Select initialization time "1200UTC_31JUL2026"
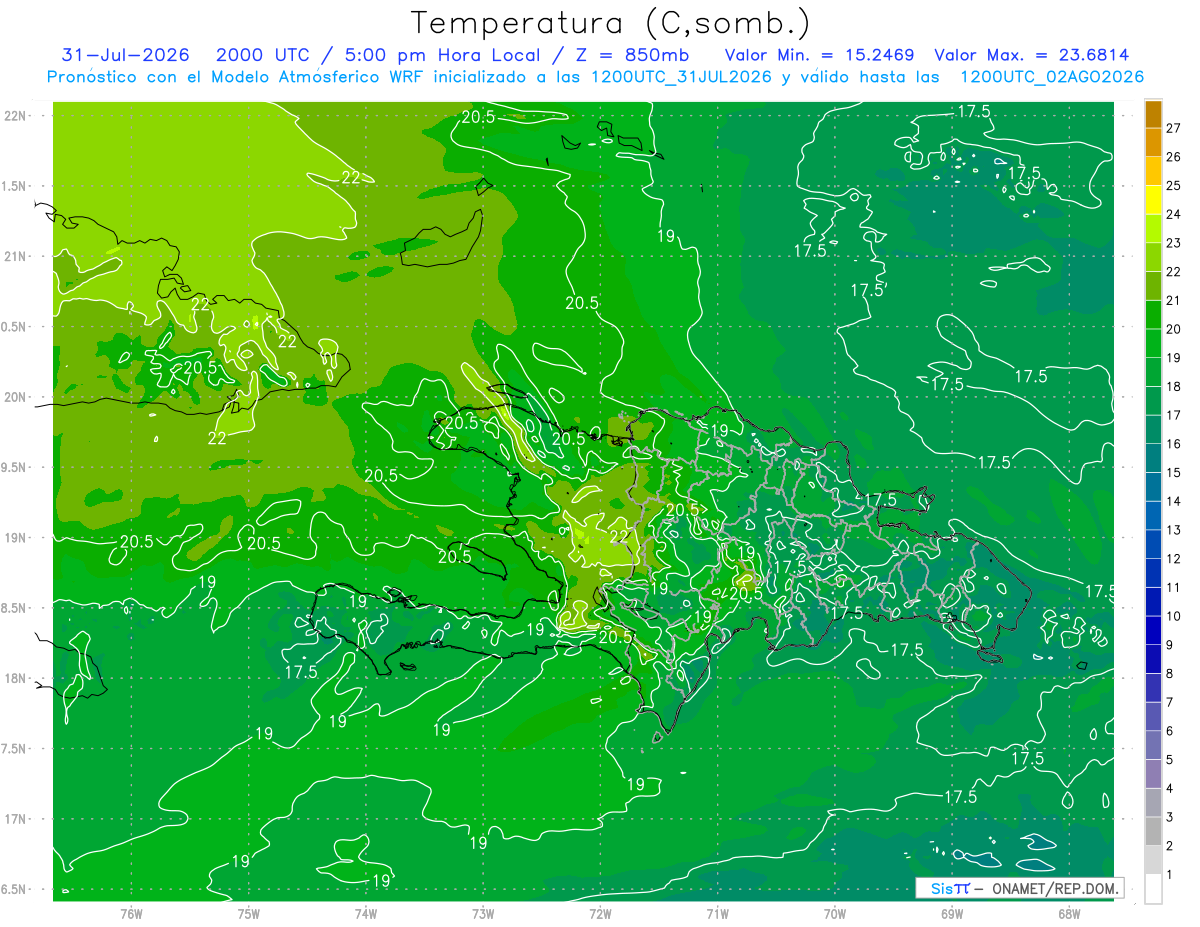This screenshot has height=927, width=1200. [x=680, y=77]
